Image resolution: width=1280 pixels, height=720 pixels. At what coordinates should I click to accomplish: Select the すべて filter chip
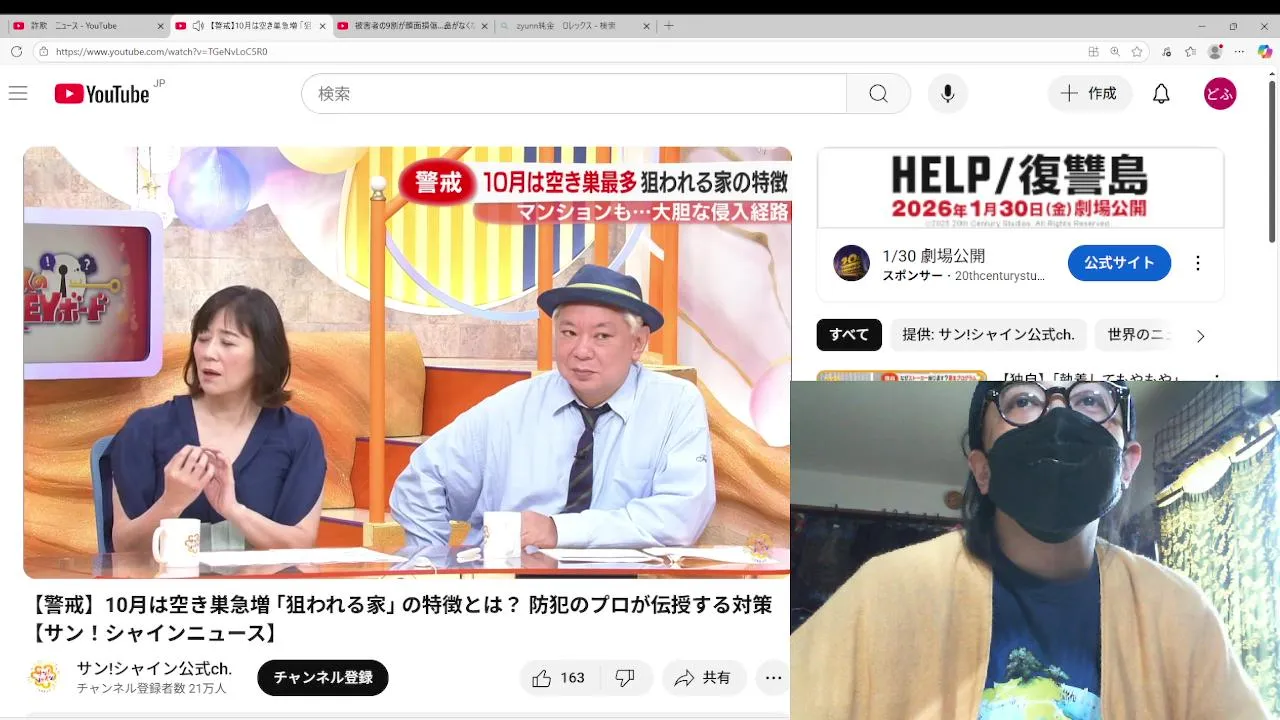(849, 335)
